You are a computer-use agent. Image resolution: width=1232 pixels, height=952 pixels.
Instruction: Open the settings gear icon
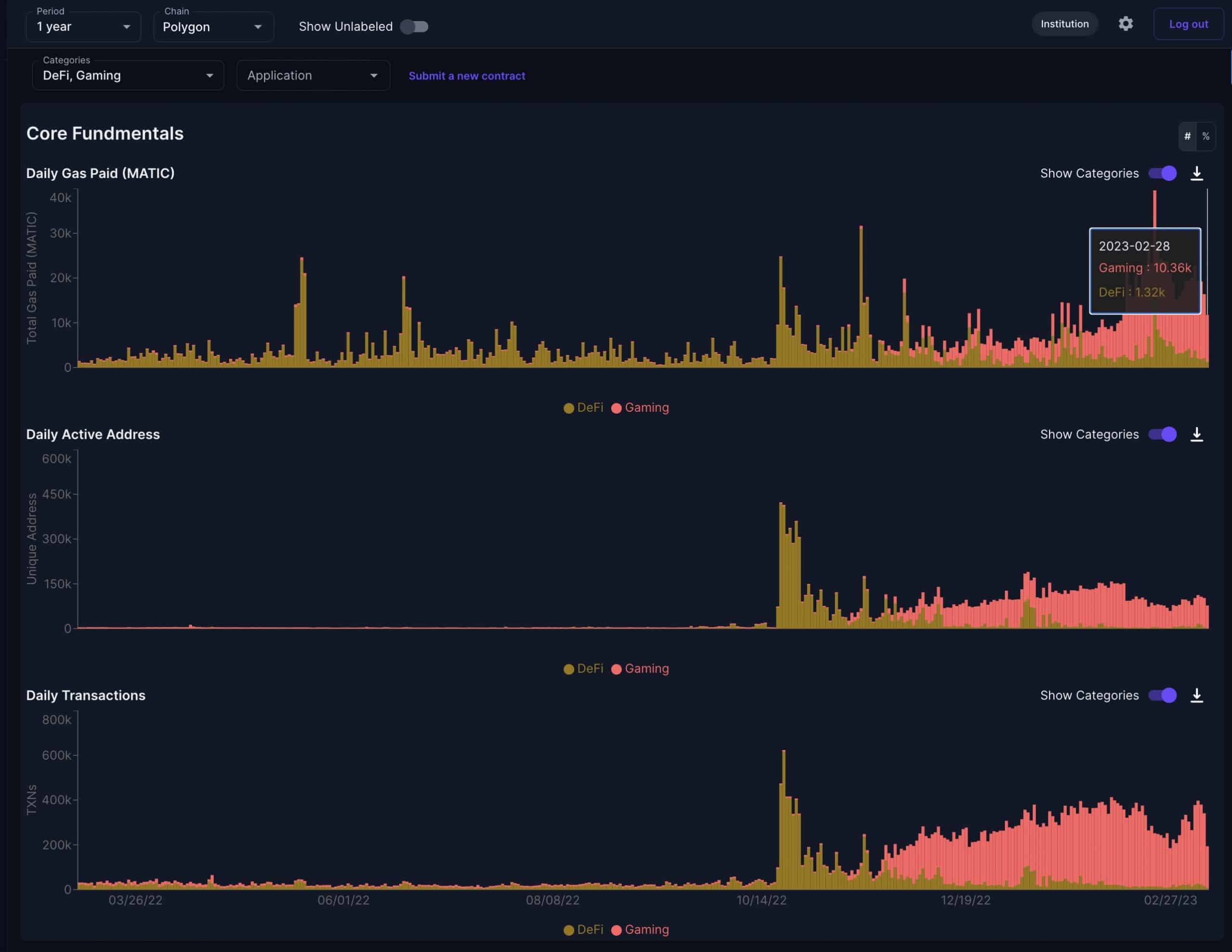[1125, 24]
